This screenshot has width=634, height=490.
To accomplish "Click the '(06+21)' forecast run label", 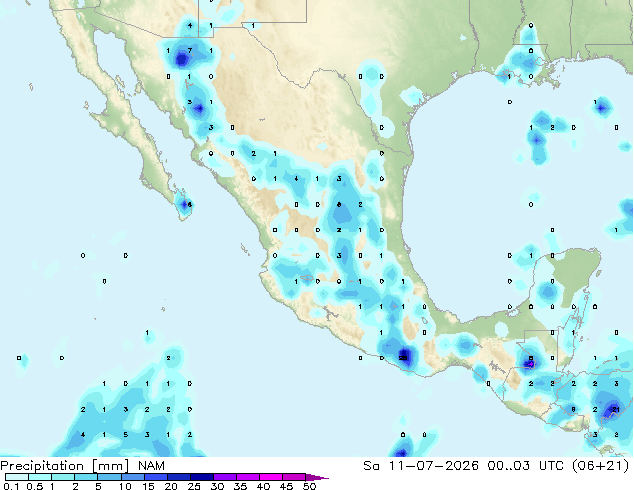I will (x=601, y=466).
